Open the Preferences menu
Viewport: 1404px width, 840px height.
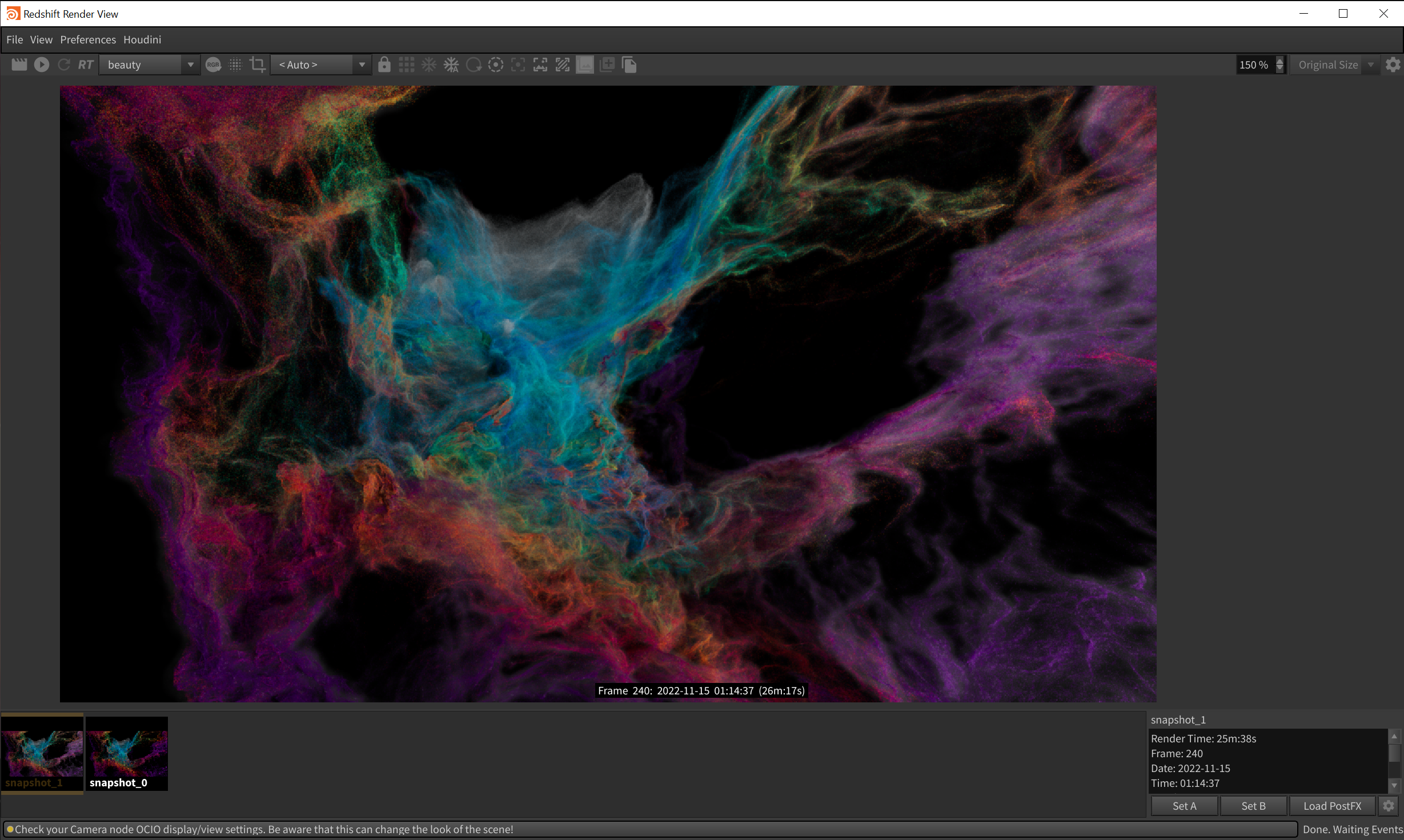click(88, 39)
